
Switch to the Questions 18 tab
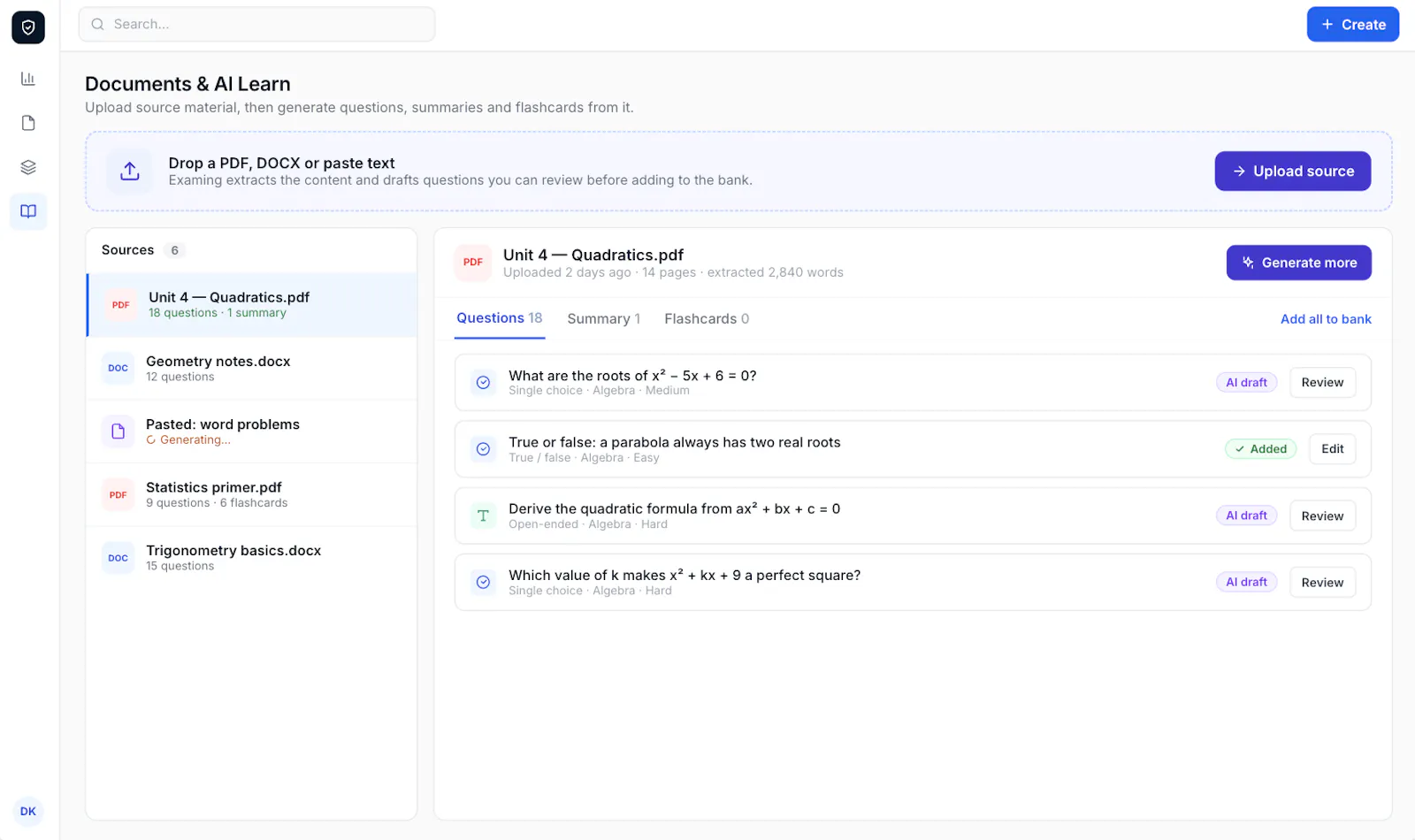500,318
